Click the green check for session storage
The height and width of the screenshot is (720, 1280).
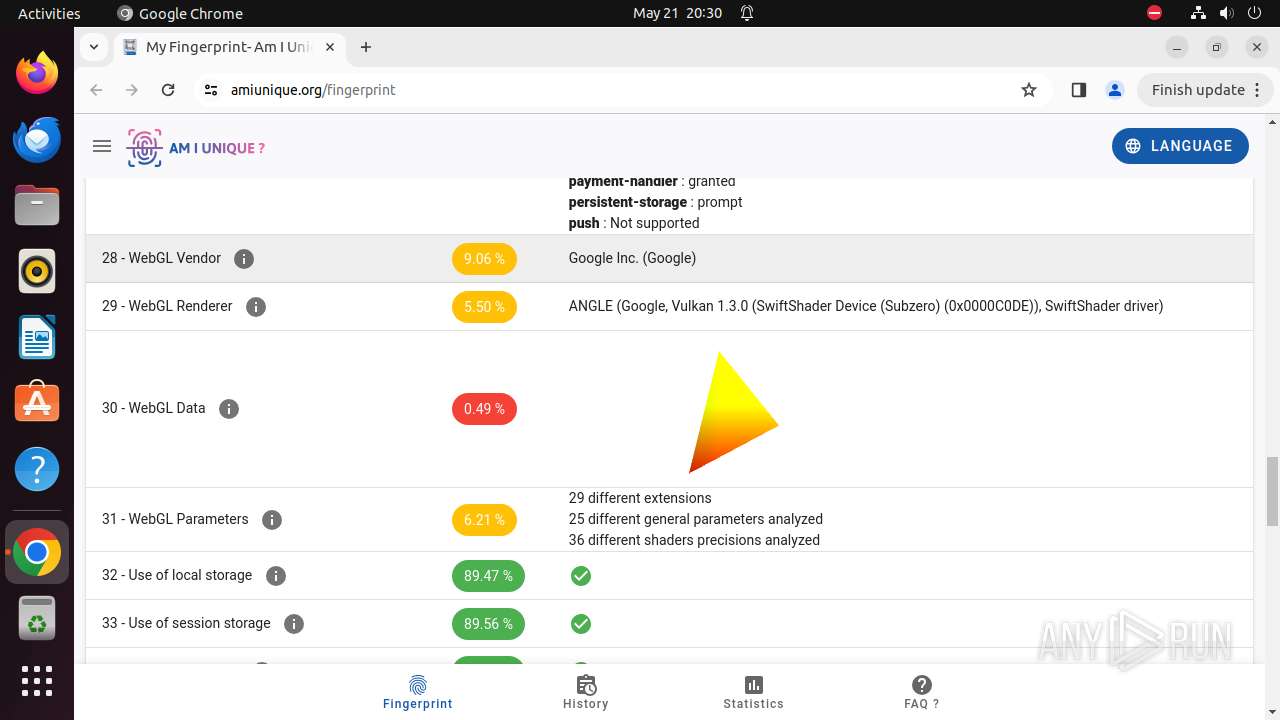[581, 624]
